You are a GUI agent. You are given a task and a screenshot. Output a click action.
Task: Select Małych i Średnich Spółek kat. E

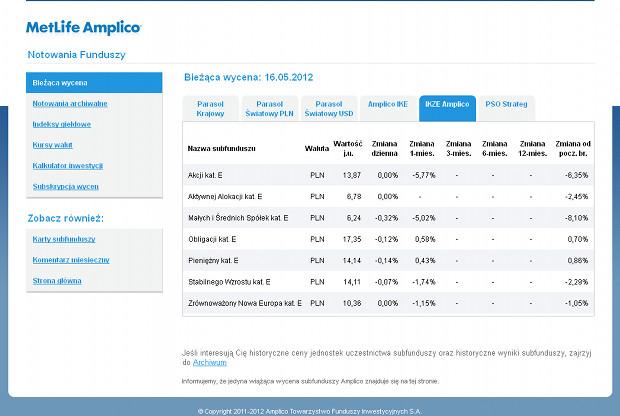tap(238, 218)
